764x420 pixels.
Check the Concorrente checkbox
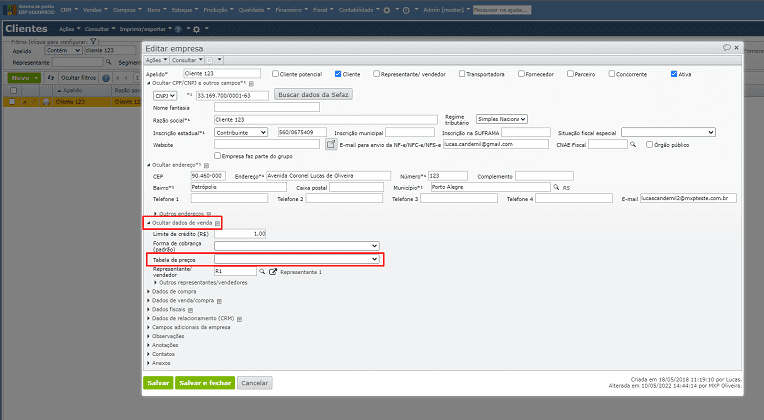(611, 74)
